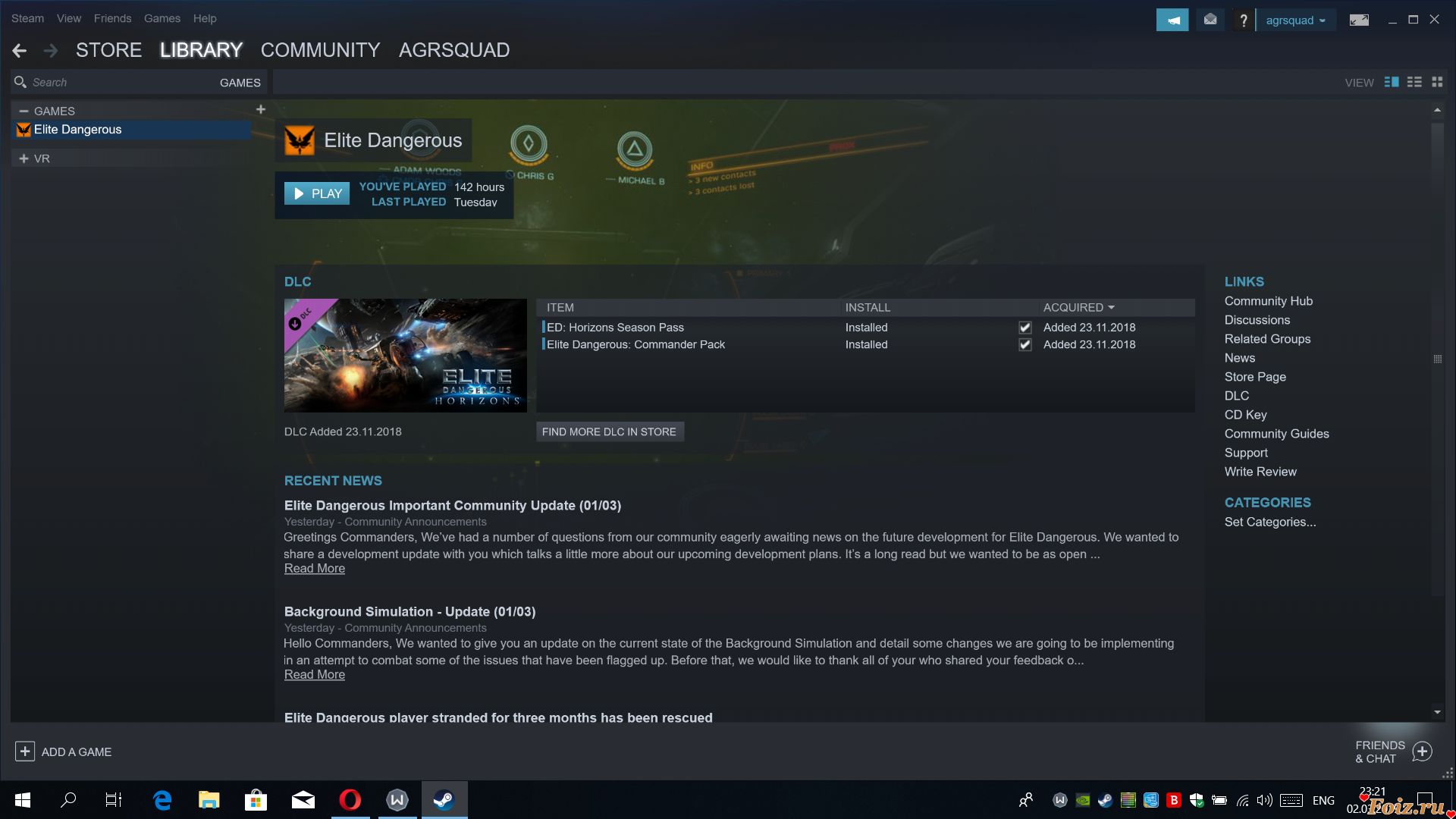Click the library Search input field
Image resolution: width=1456 pixels, height=819 pixels.
(114, 82)
